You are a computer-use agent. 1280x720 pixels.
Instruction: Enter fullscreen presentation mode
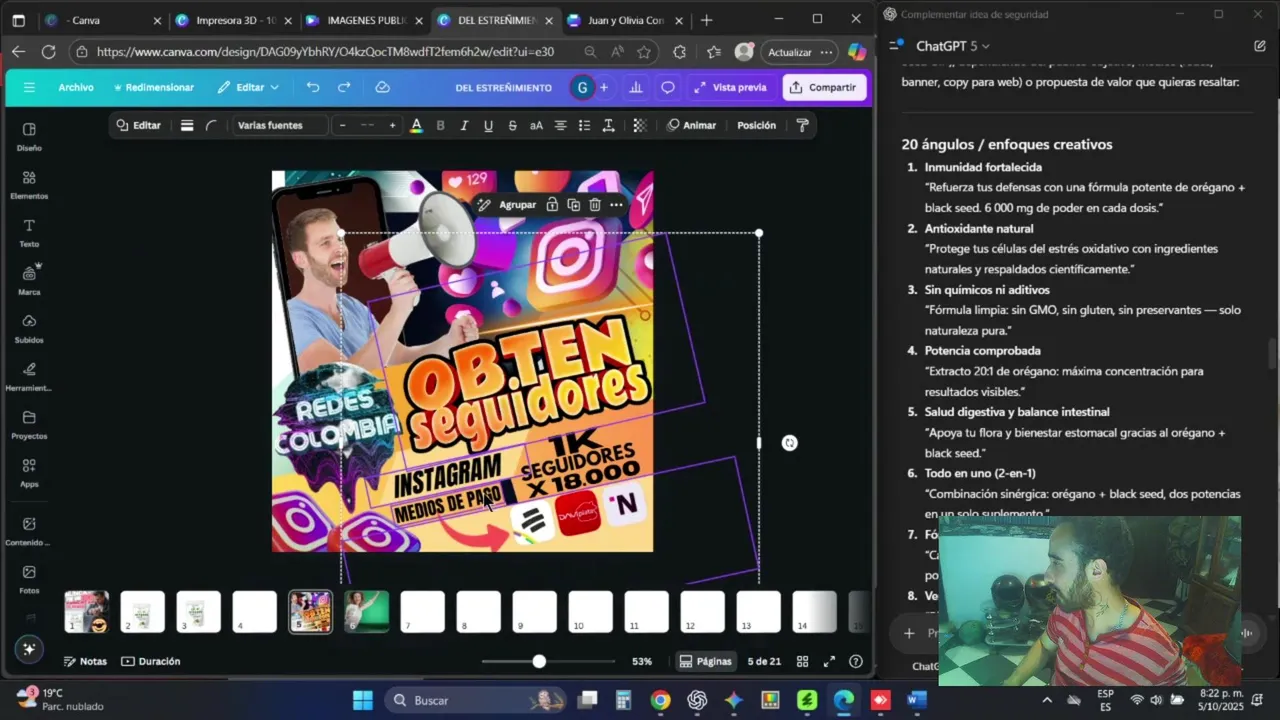(829, 662)
